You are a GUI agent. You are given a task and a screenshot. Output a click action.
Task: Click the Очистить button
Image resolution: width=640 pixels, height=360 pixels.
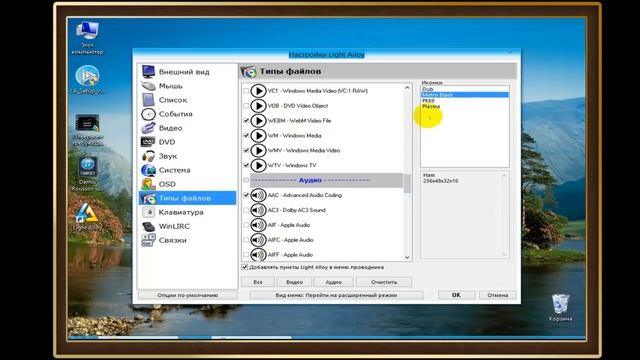tap(384, 282)
